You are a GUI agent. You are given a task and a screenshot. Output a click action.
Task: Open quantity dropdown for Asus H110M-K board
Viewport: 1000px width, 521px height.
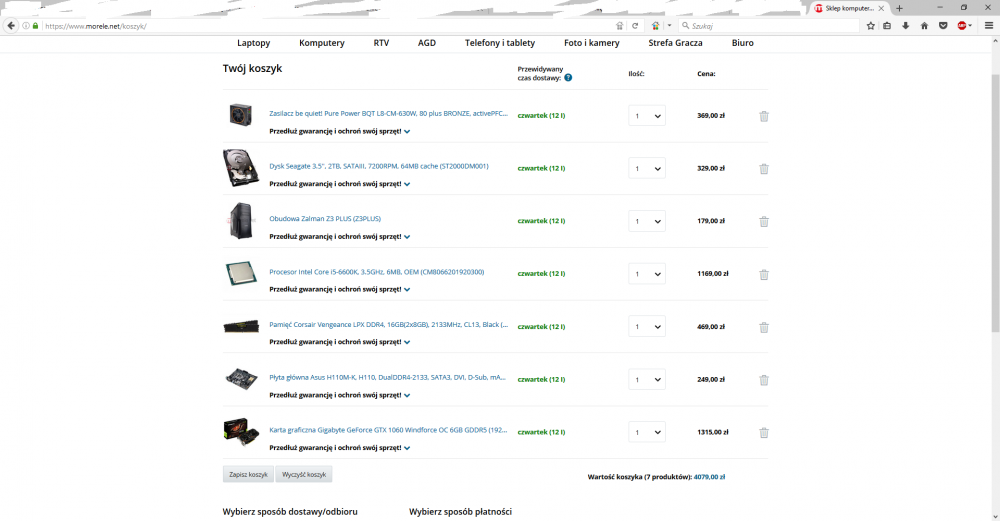coord(647,379)
